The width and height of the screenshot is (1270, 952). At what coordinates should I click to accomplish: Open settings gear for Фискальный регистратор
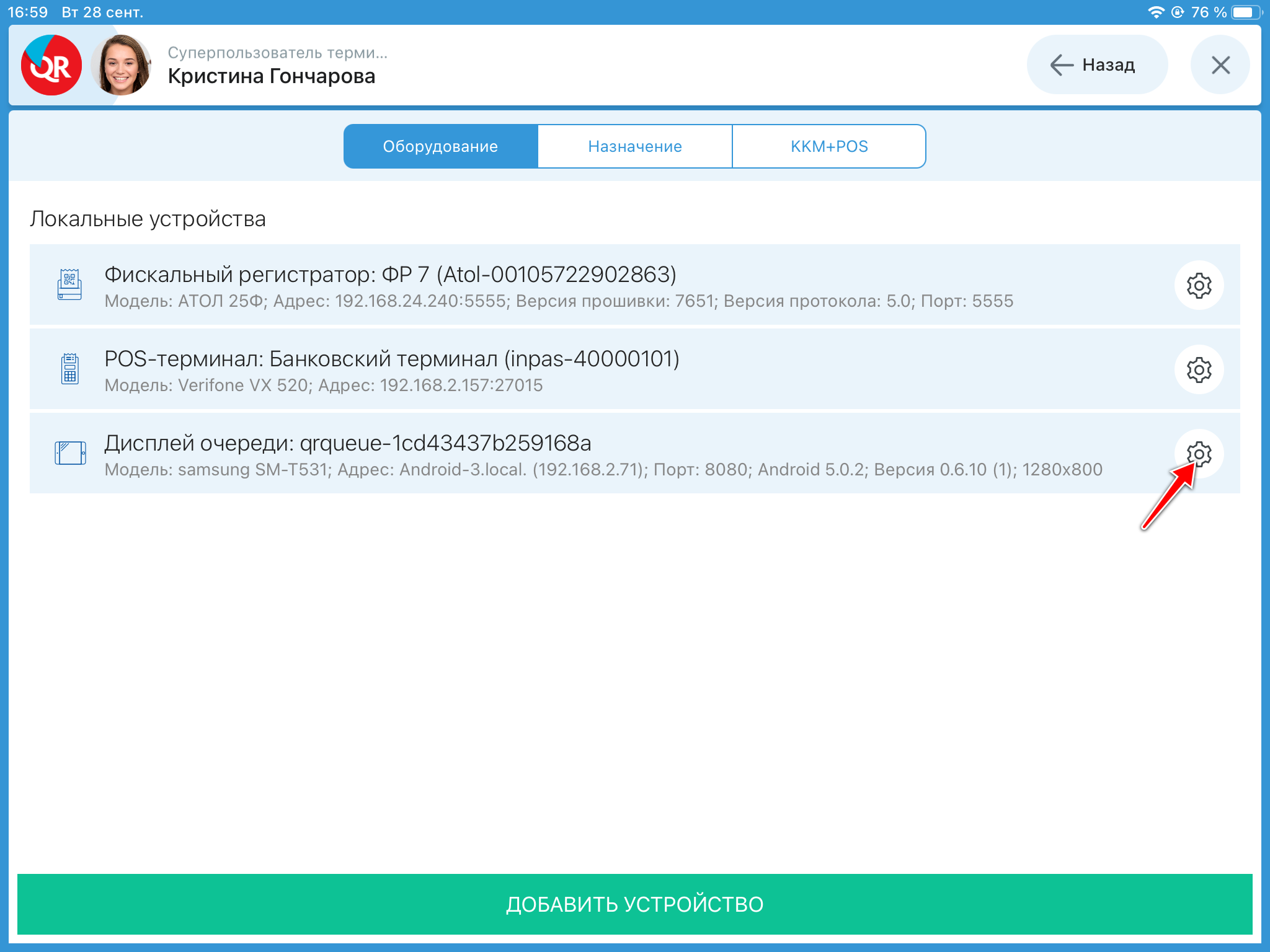coord(1199,286)
